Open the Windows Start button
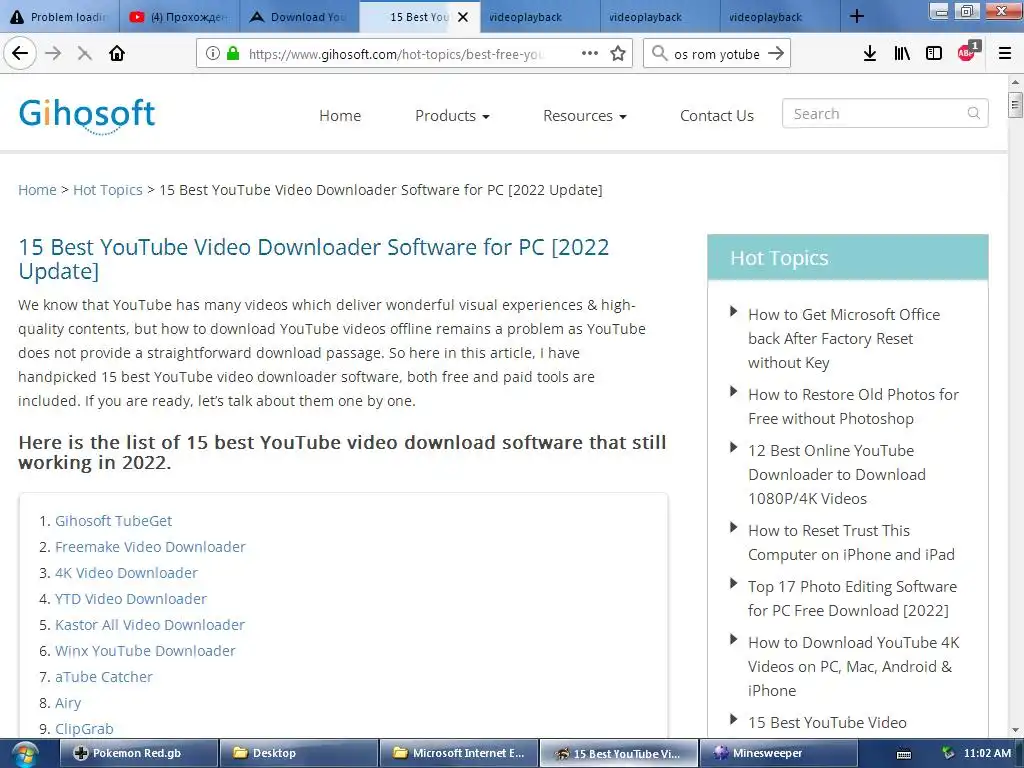Viewport: 1024px width, 768px height. [24, 754]
